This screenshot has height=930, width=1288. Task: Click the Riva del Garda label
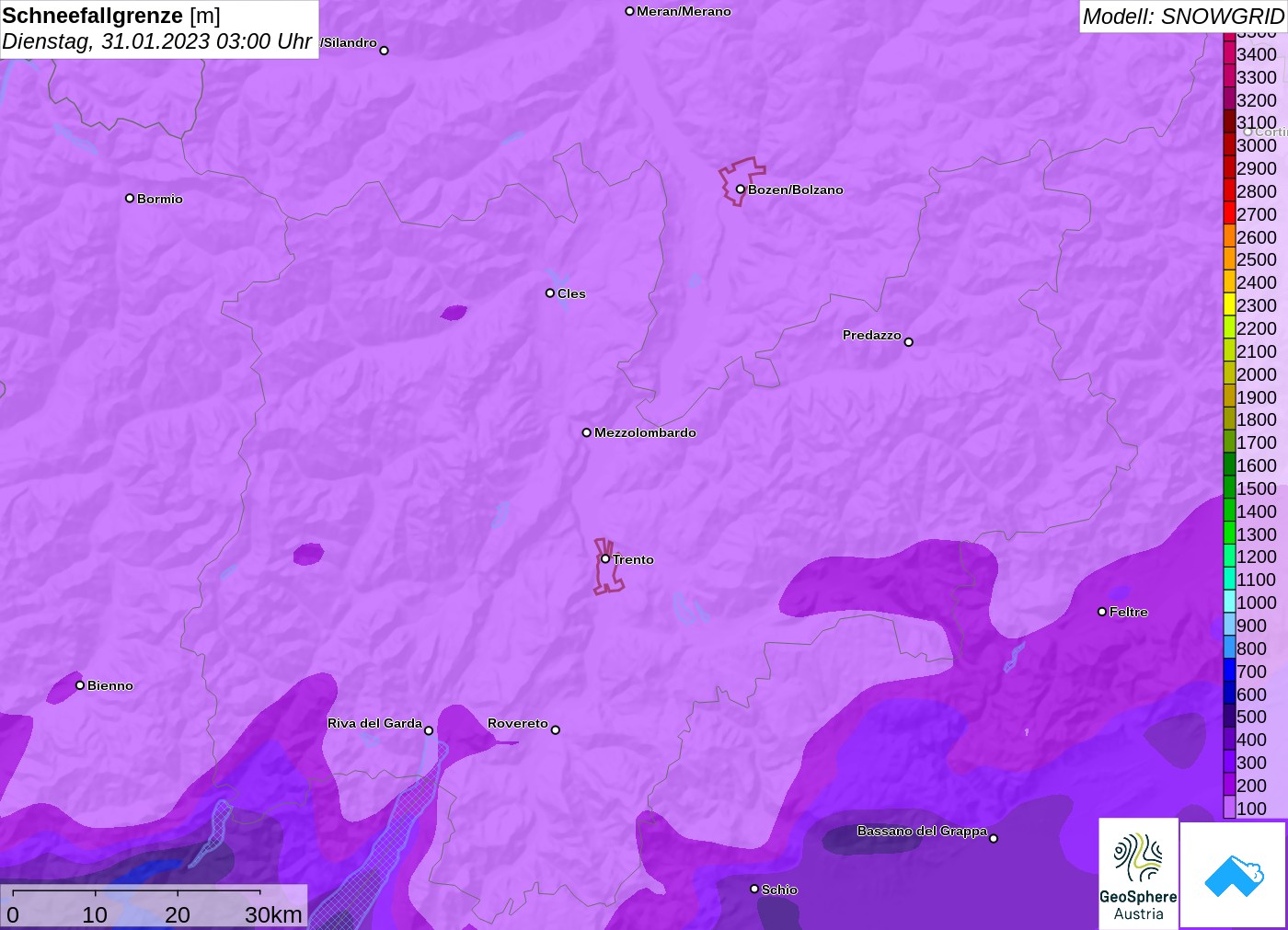click(x=374, y=723)
